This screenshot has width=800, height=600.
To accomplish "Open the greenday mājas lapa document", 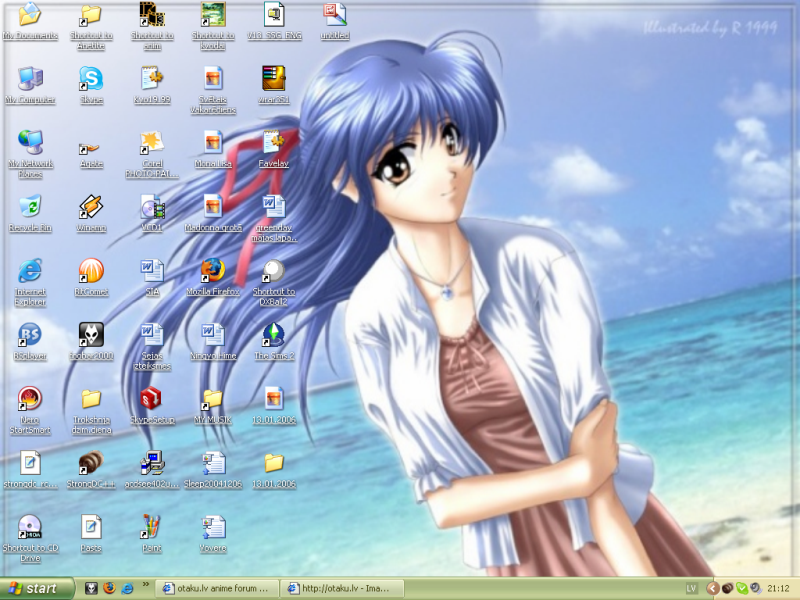I will (274, 218).
